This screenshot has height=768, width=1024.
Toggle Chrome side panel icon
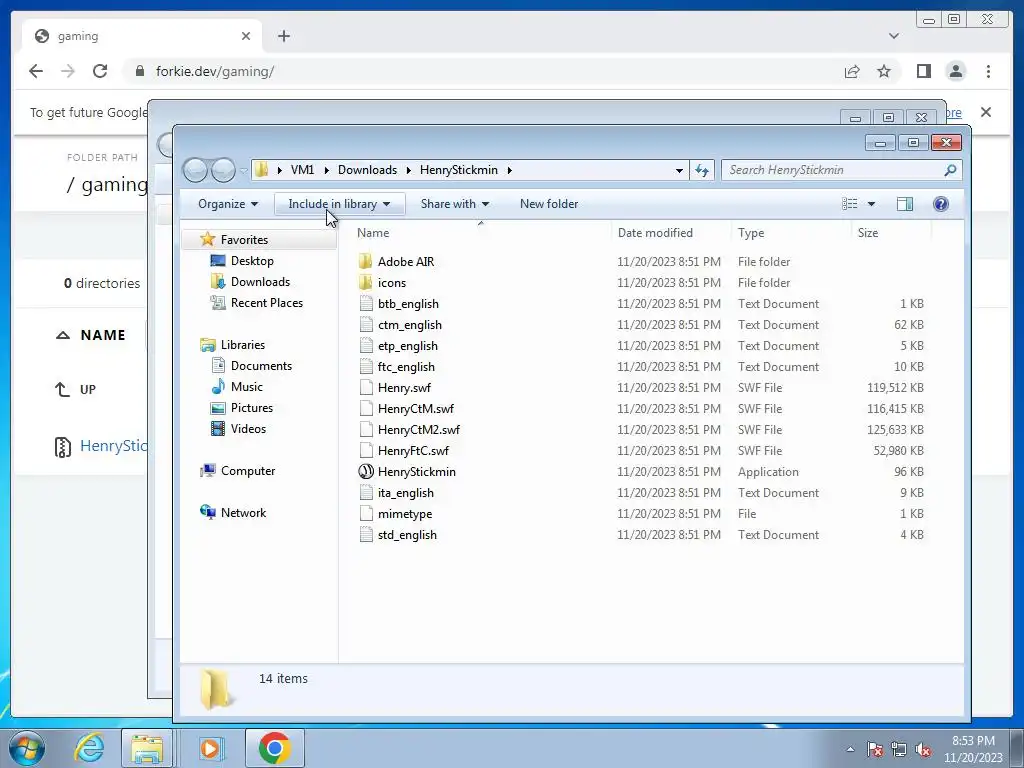click(923, 71)
